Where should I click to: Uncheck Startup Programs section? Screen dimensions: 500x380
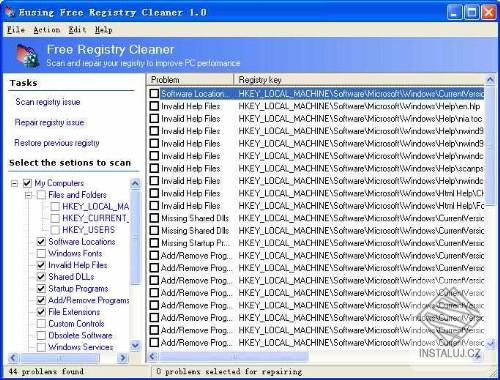41,288
